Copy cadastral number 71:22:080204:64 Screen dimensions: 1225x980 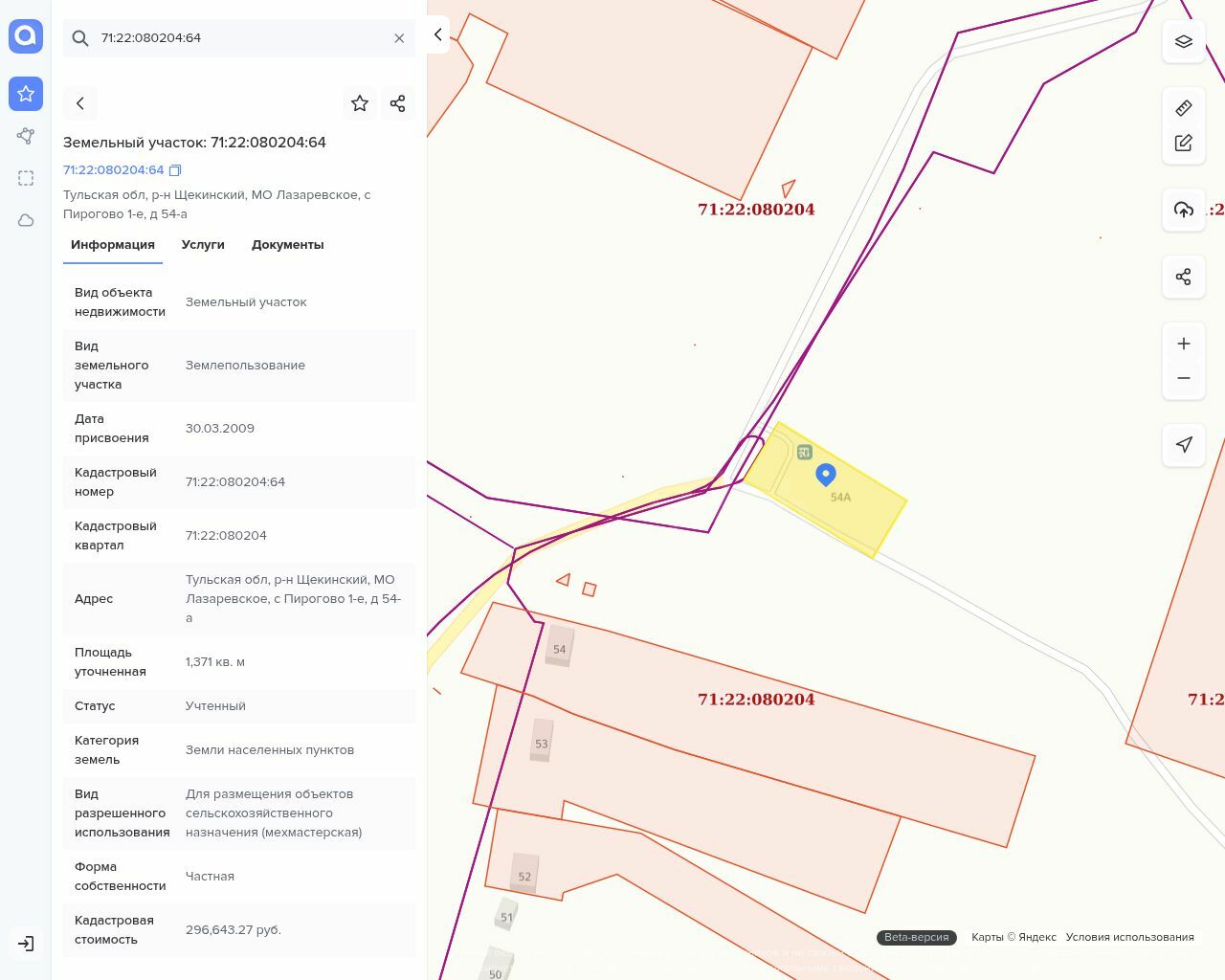pos(175,170)
